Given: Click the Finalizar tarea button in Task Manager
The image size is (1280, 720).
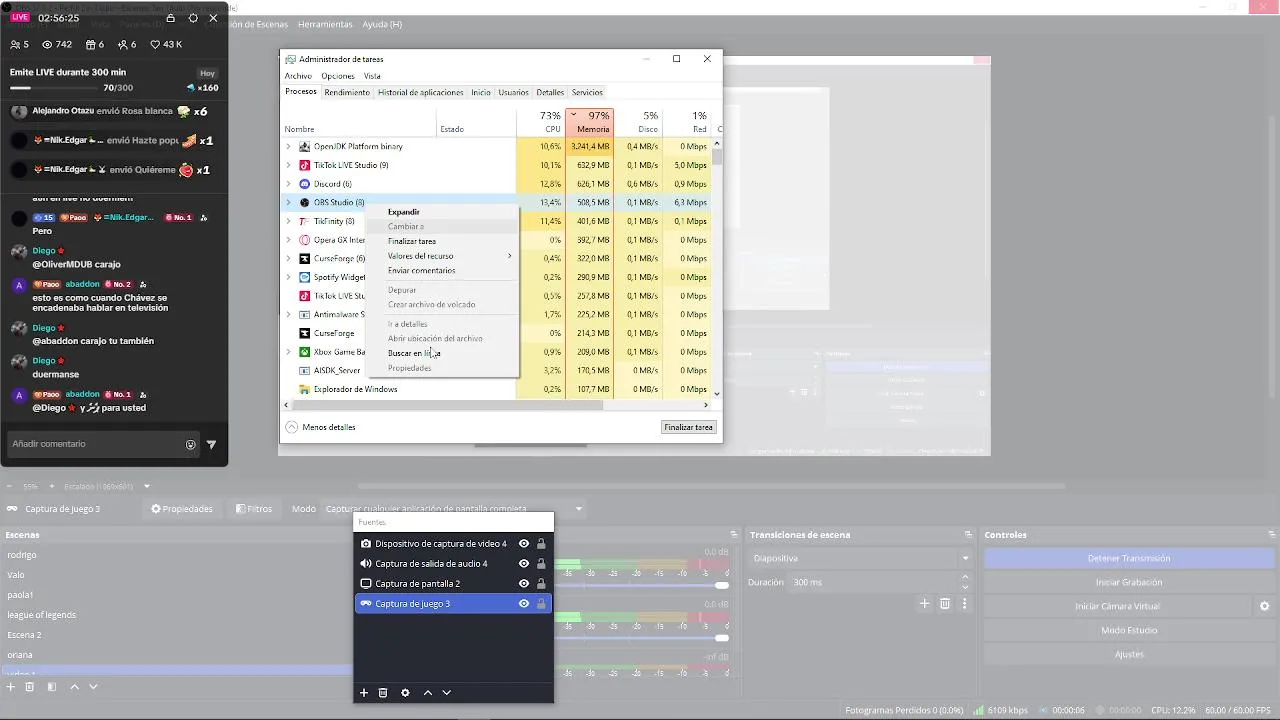Looking at the screenshot, I should pos(689,427).
